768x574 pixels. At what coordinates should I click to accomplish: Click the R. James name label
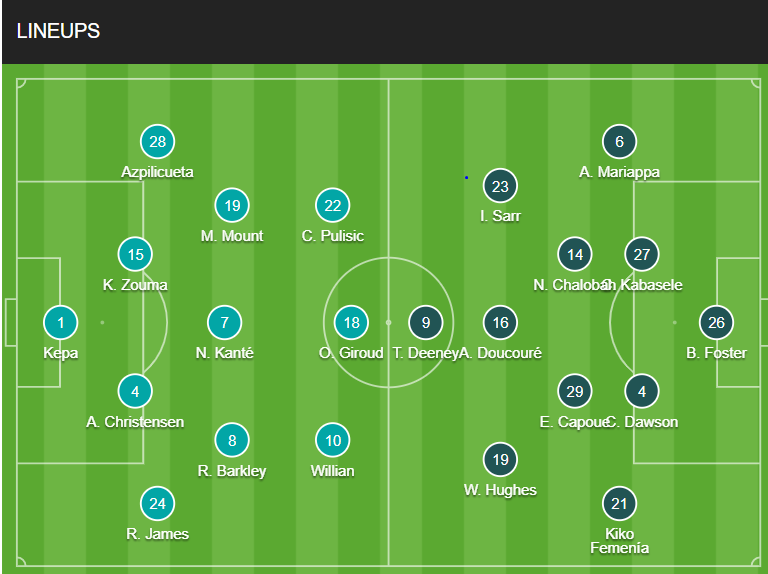click(157, 534)
